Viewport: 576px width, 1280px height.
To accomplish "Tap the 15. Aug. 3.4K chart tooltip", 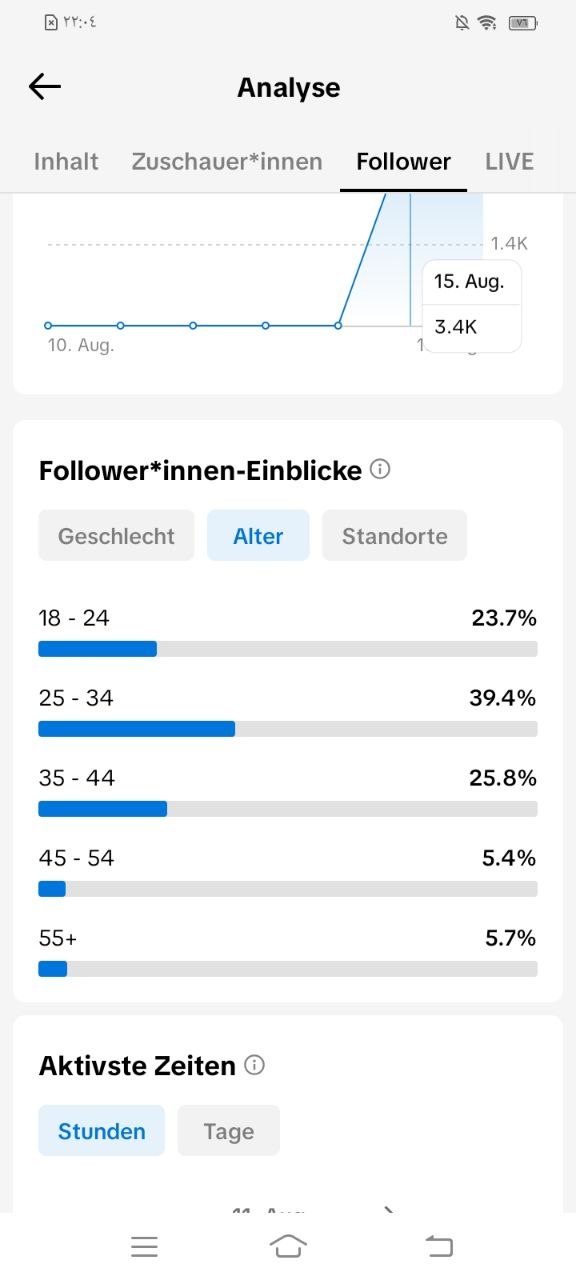I will click(x=472, y=305).
